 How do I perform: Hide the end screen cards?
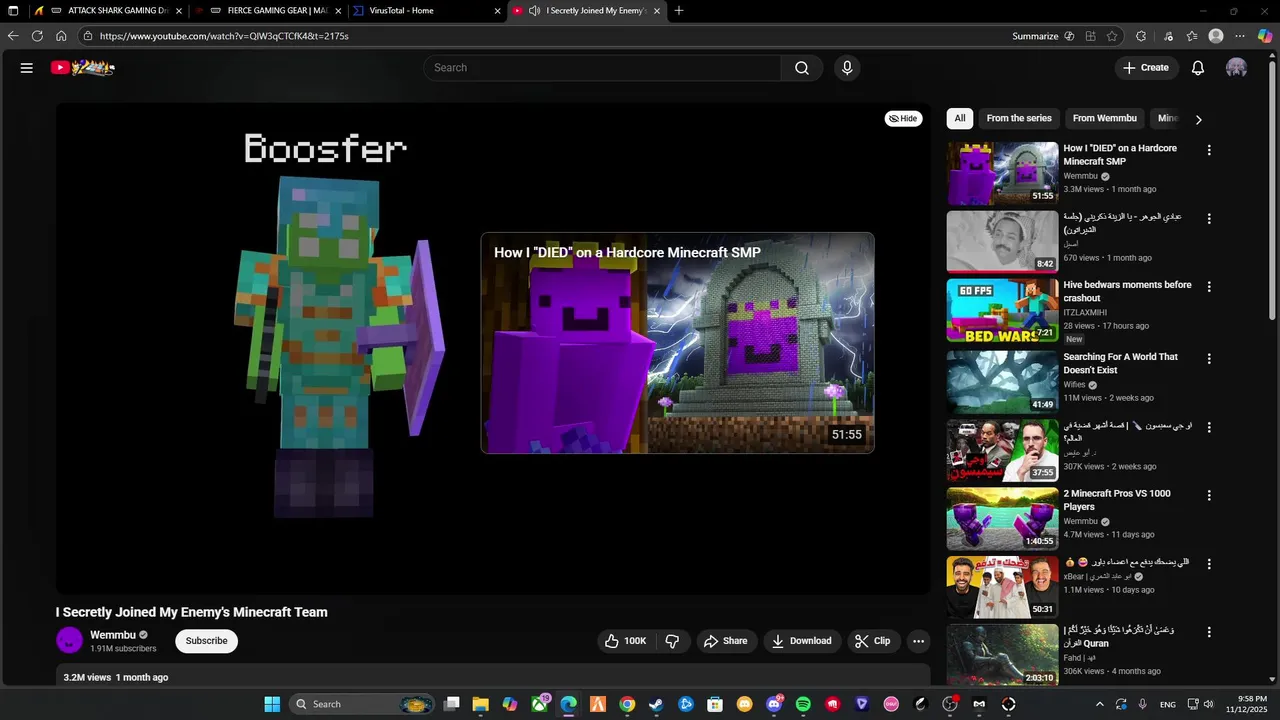(x=903, y=118)
